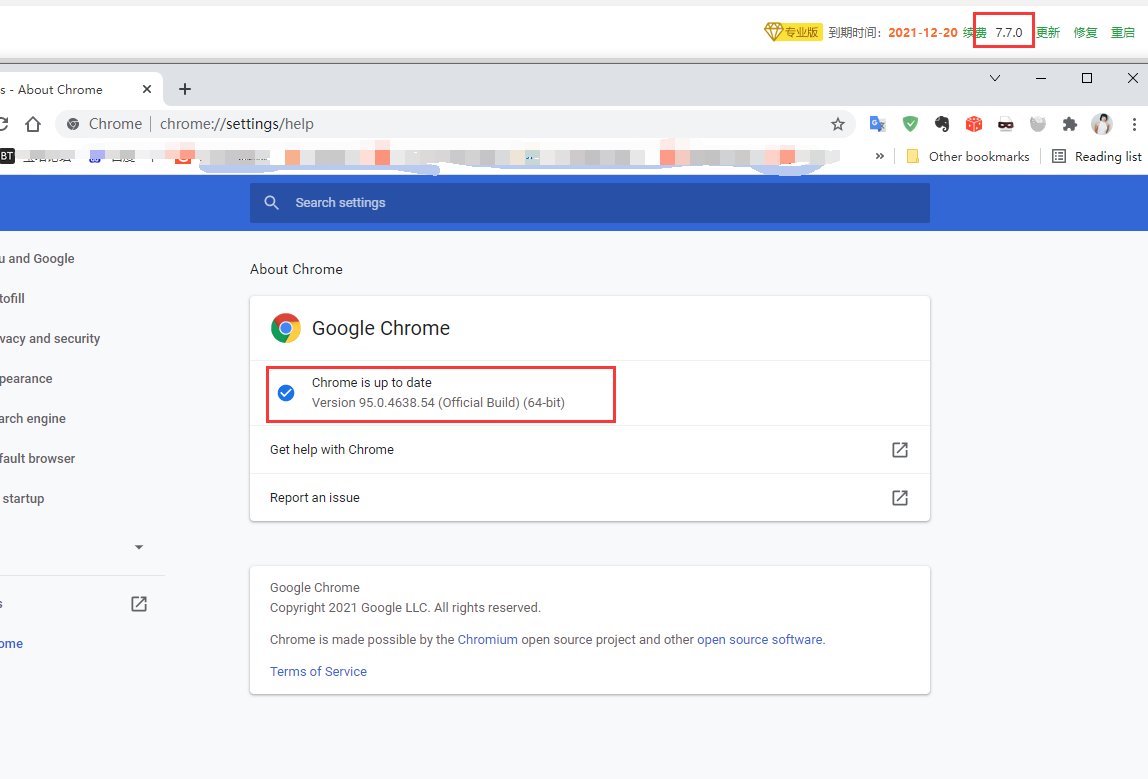This screenshot has width=1148, height=779.
Task: Maximize the Chrome window
Action: (1086, 78)
